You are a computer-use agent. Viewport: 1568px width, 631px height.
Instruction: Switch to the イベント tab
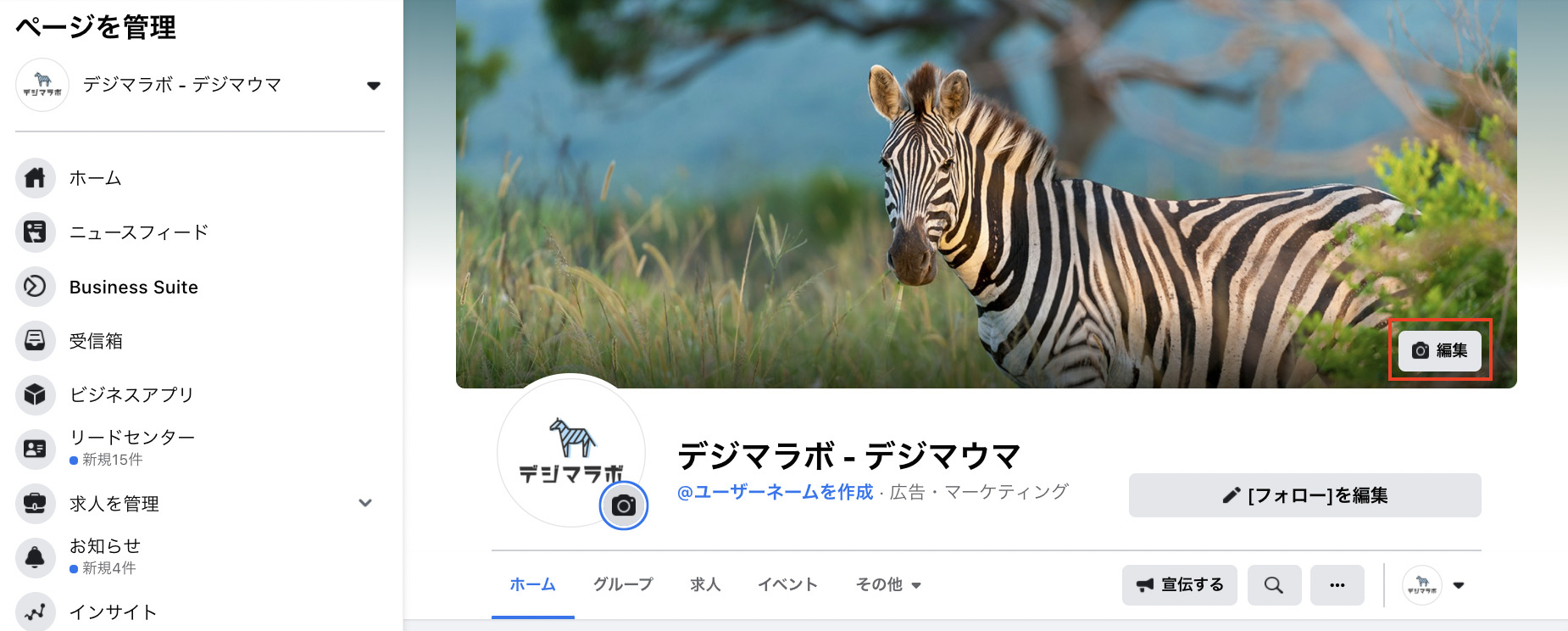coord(787,584)
